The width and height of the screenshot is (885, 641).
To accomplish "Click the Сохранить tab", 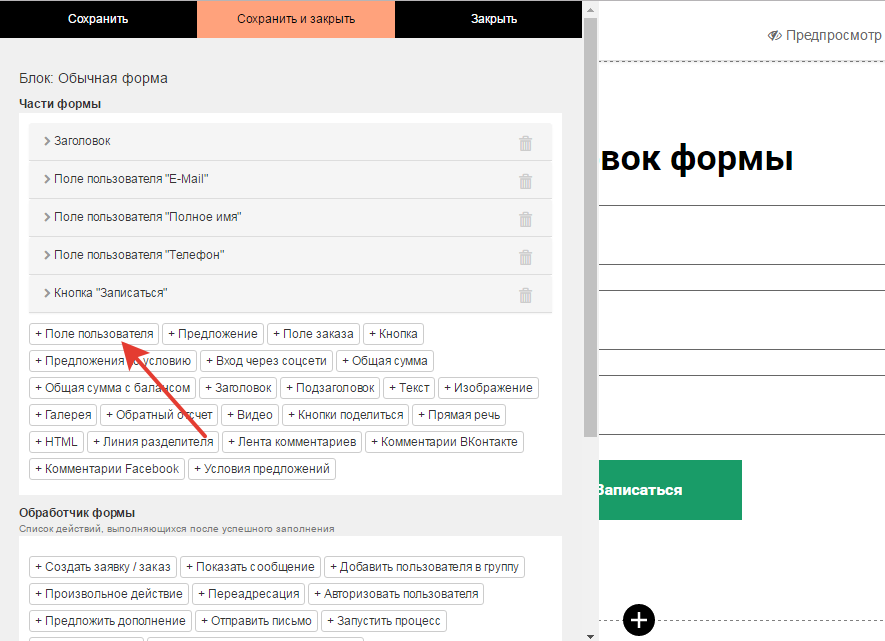I will [x=98, y=19].
